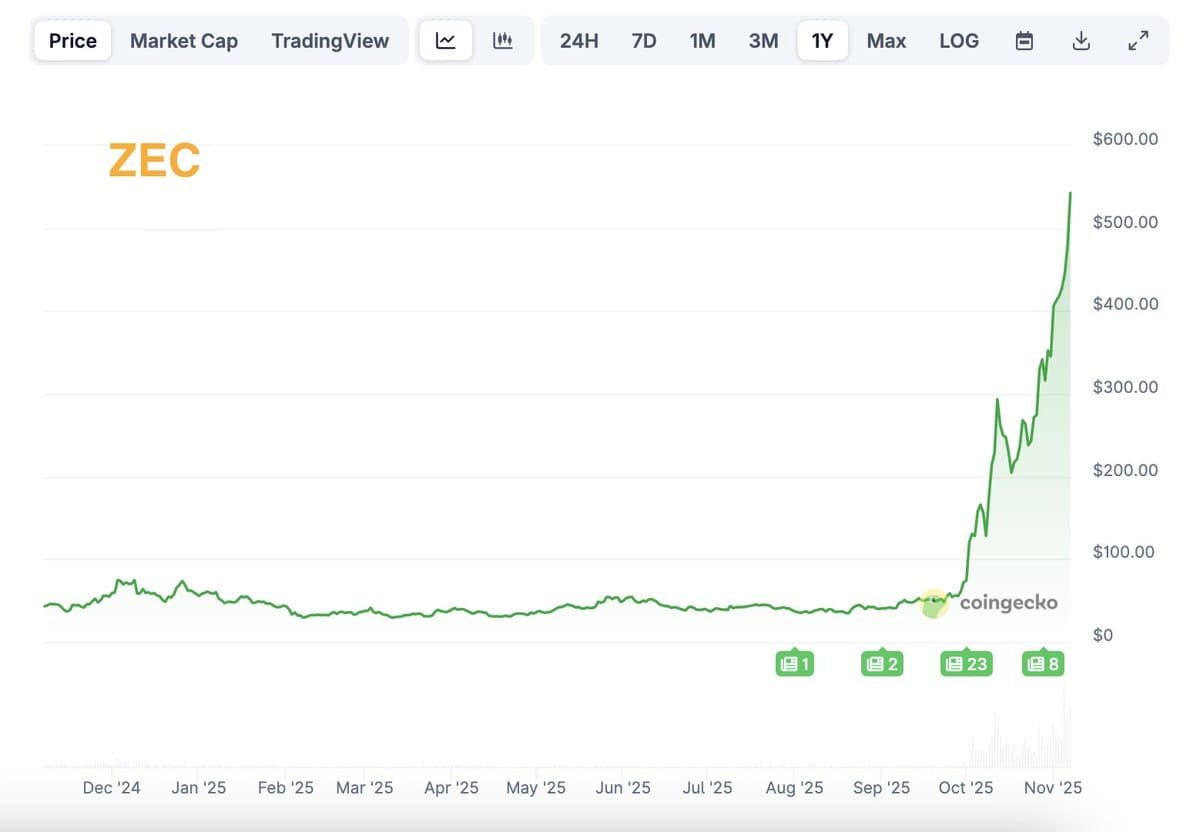Image resolution: width=1200 pixels, height=832 pixels.
Task: Open the news marker badge showing 23
Action: point(965,663)
